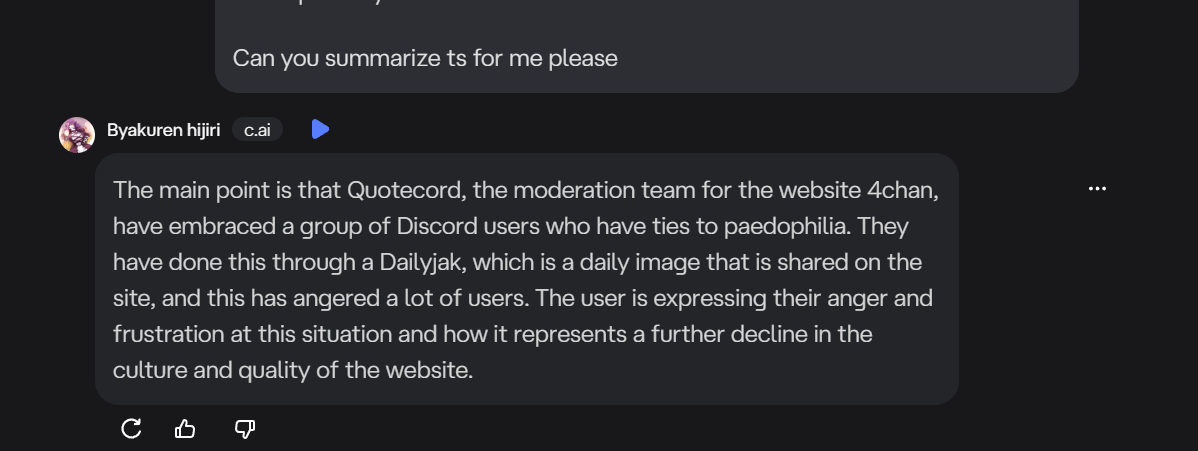The width and height of the screenshot is (1198, 451).
Task: Play the voice audio for Byakuren's message
Action: pos(320,129)
